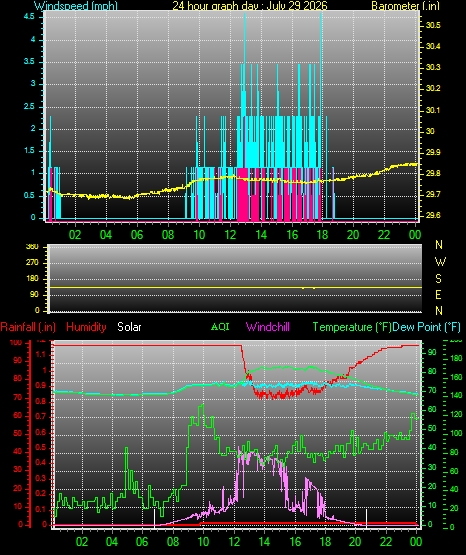Viewport: 466px width, 555px height.
Task: Click the "4.5" windspeed axis value
Action: click(29, 16)
